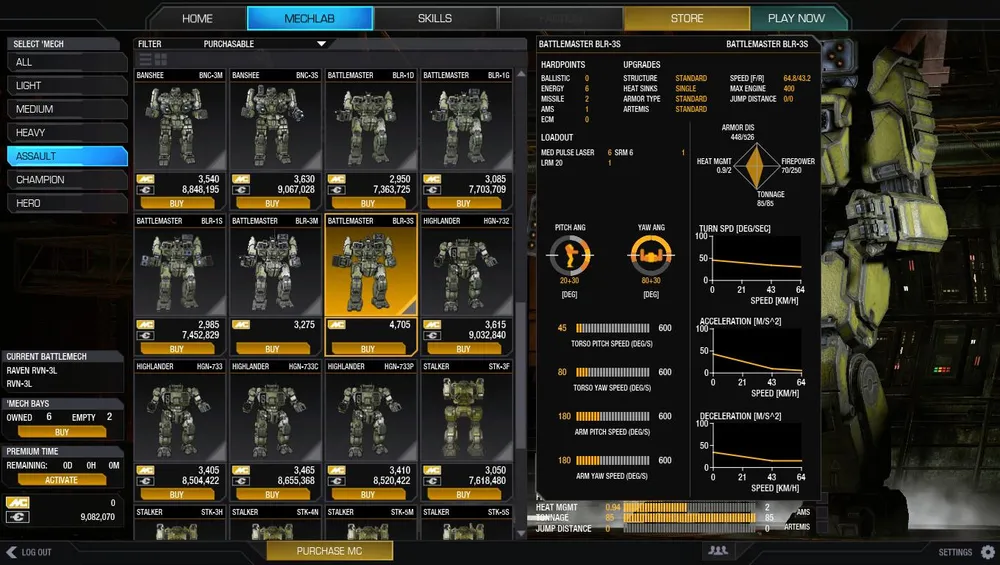The height and width of the screenshot is (565, 1000).
Task: Click Purchase MC button
Action: [x=329, y=551]
